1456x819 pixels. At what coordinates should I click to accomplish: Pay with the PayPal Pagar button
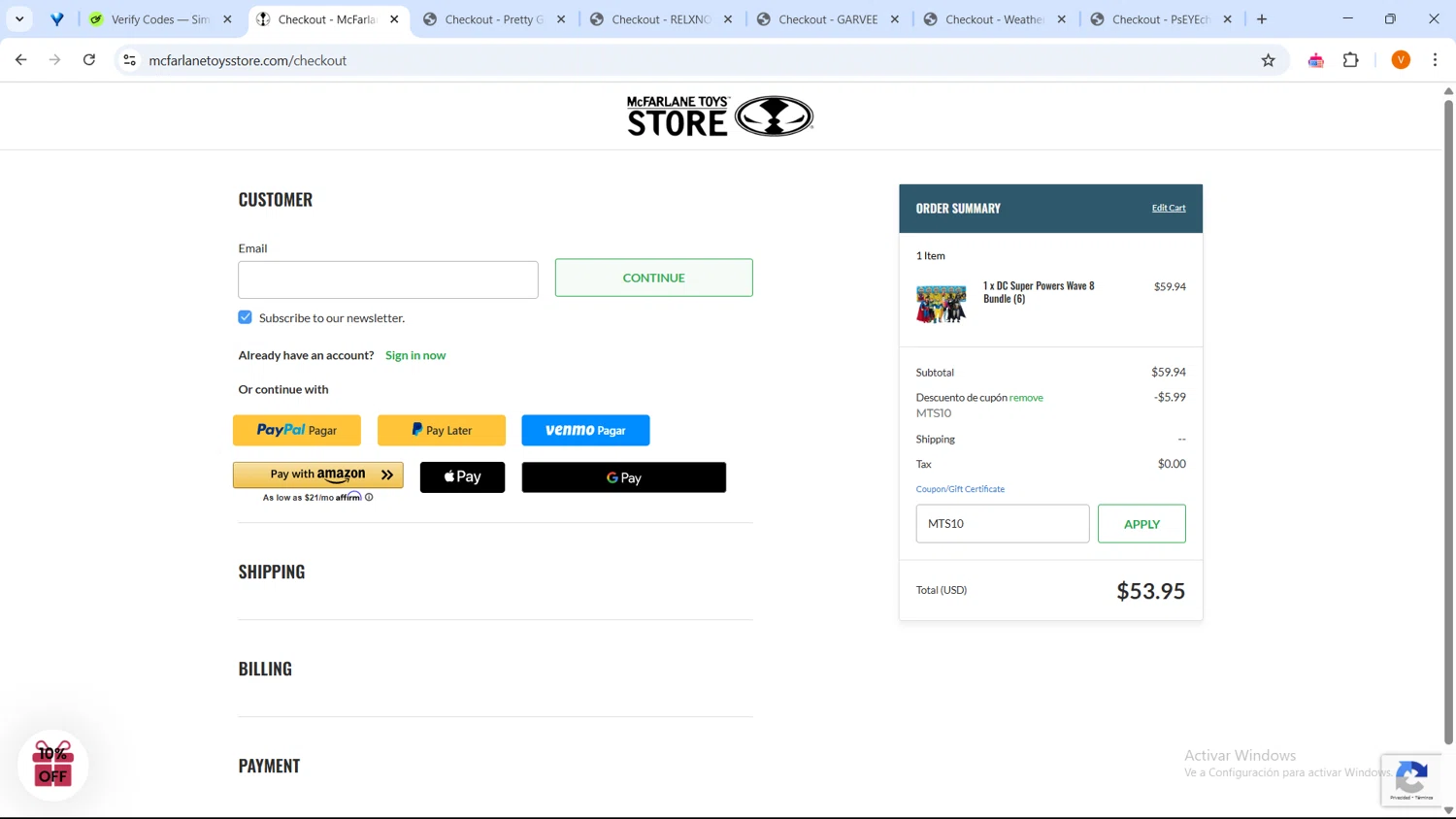pos(297,430)
